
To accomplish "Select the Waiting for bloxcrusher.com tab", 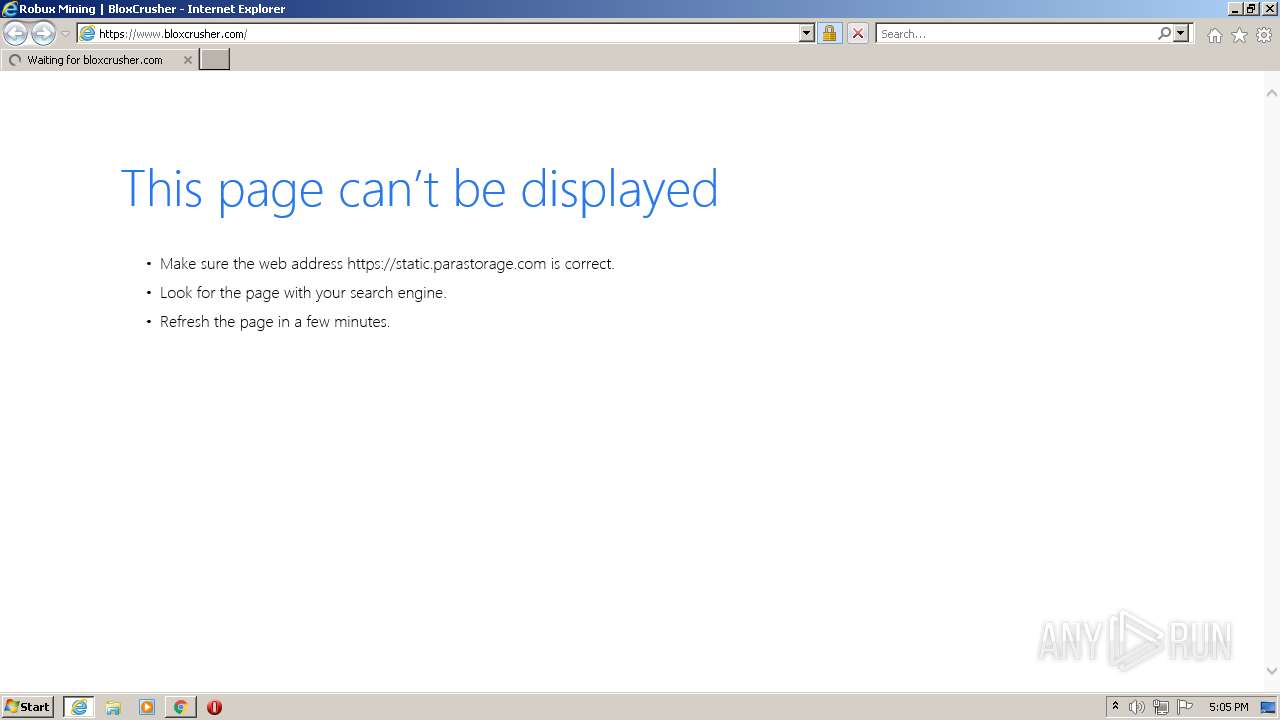I will click(x=99, y=60).
